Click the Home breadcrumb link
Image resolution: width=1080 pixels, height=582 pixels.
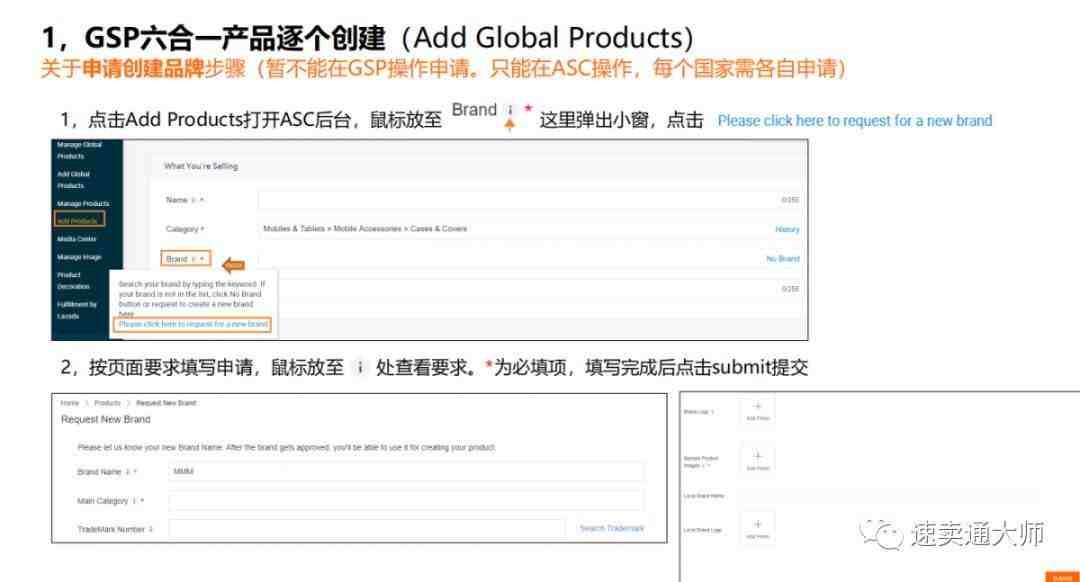pyautogui.click(x=70, y=403)
